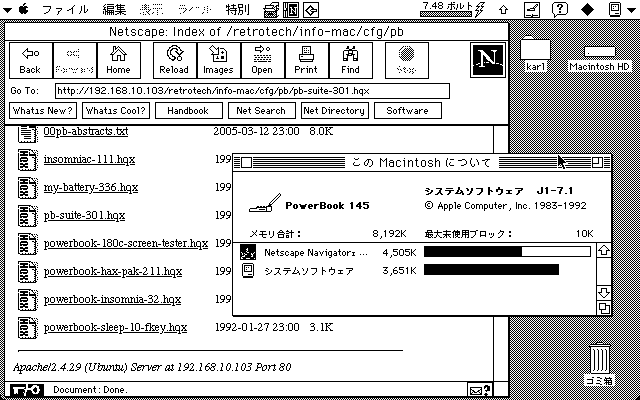Click the typewriter icon in menu bar
The height and width of the screenshot is (400, 640).
pos(271,10)
